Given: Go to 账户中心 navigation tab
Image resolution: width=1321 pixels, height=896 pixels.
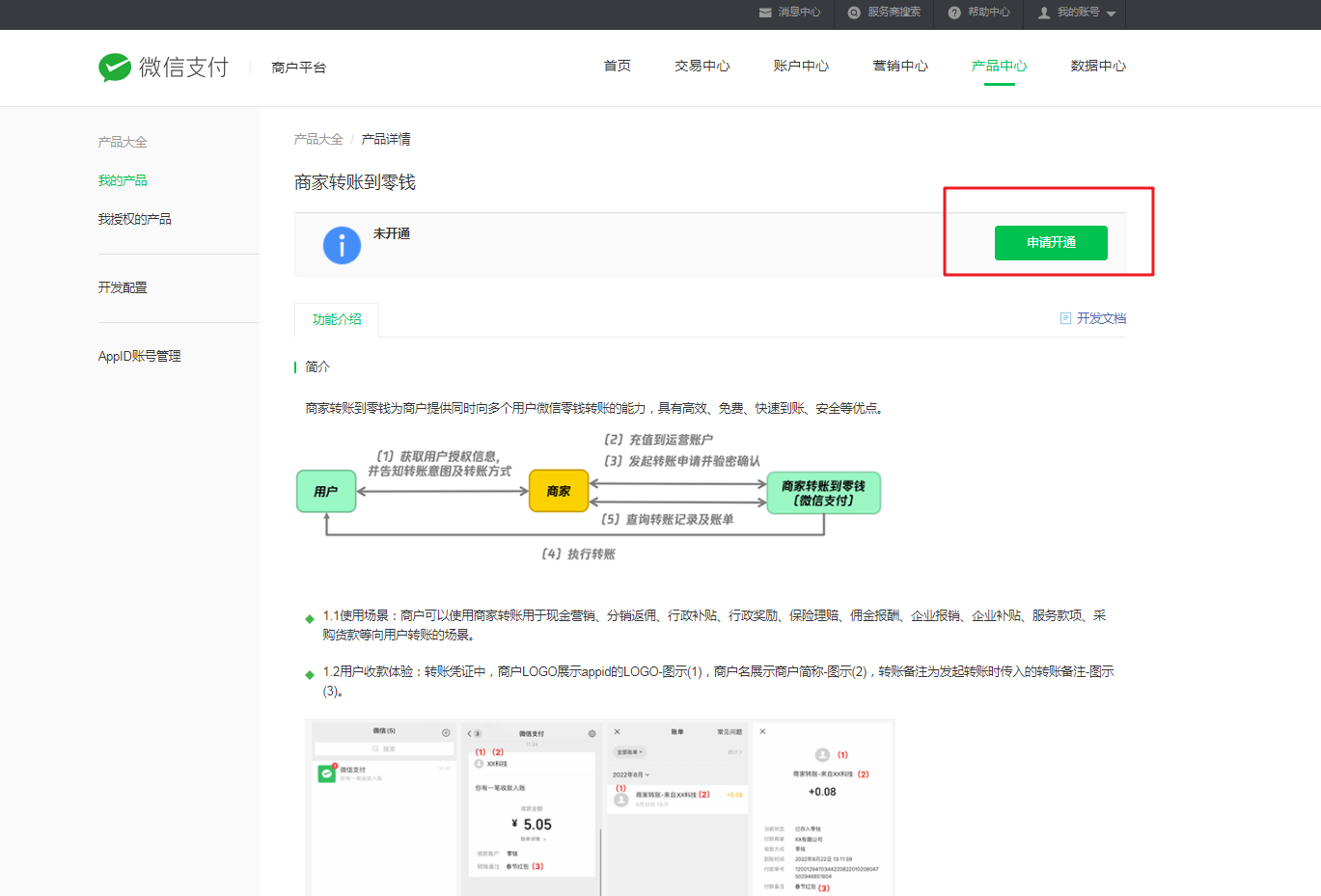Looking at the screenshot, I should point(801,66).
